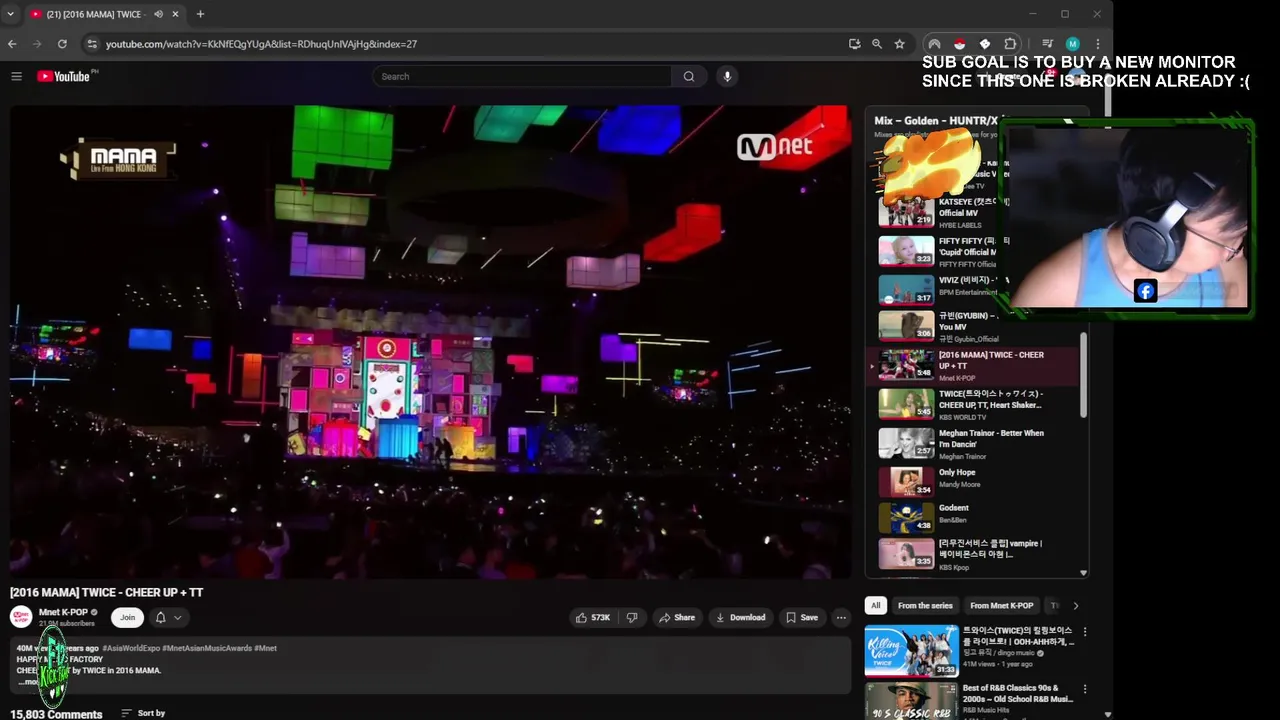Viewport: 1280px width, 720px height.
Task: Open the Chrome profile avatar M
Action: tap(1072, 44)
